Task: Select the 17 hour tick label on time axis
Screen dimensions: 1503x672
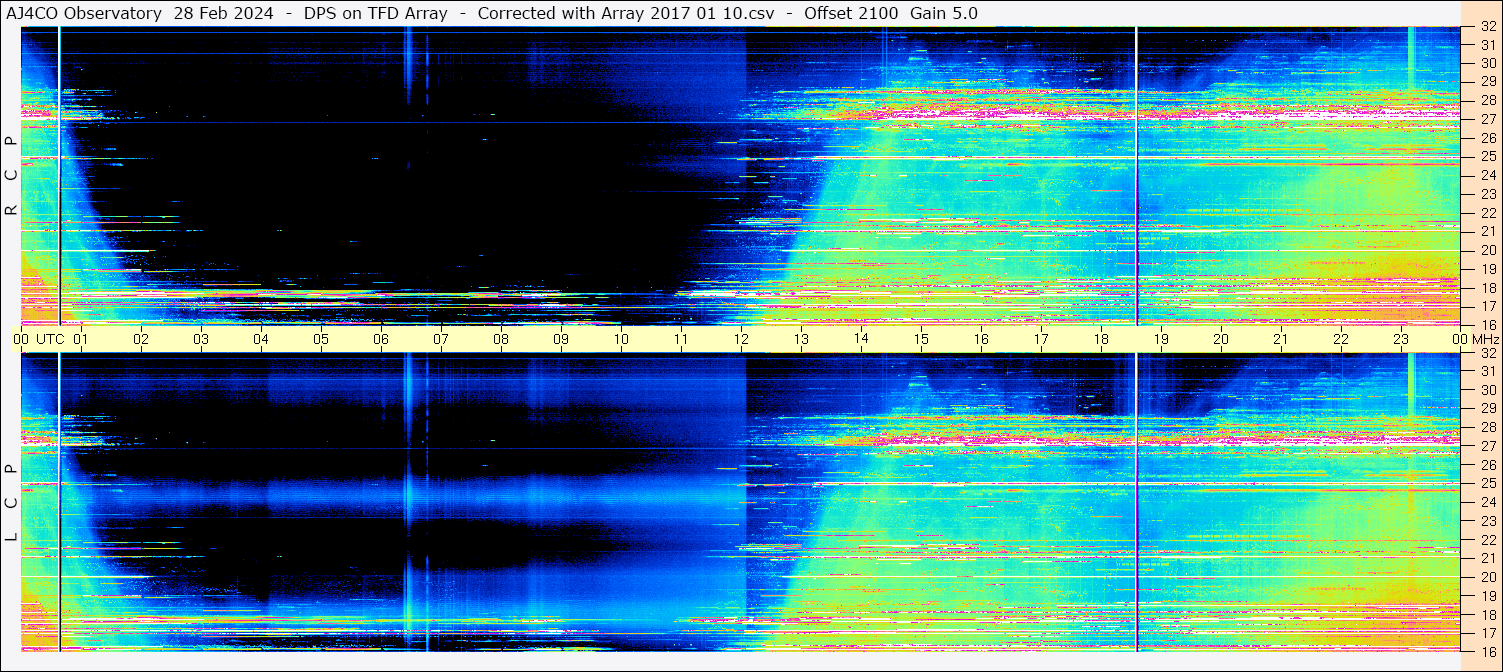Action: click(1041, 339)
